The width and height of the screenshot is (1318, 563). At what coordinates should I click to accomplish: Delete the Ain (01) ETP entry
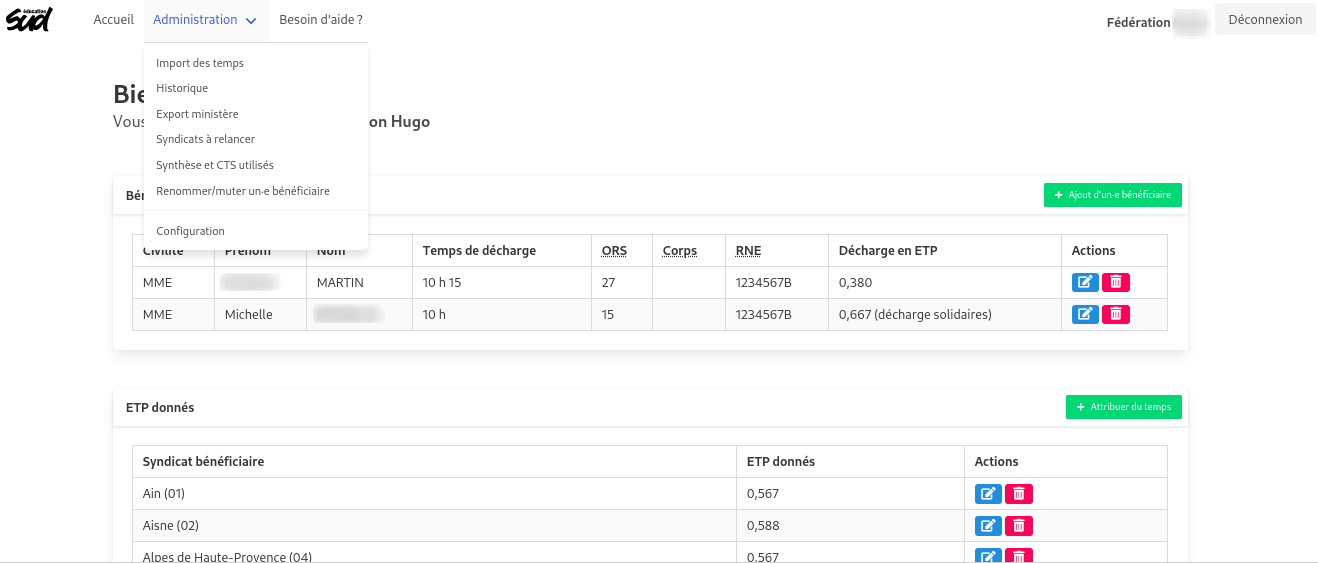click(x=1019, y=494)
